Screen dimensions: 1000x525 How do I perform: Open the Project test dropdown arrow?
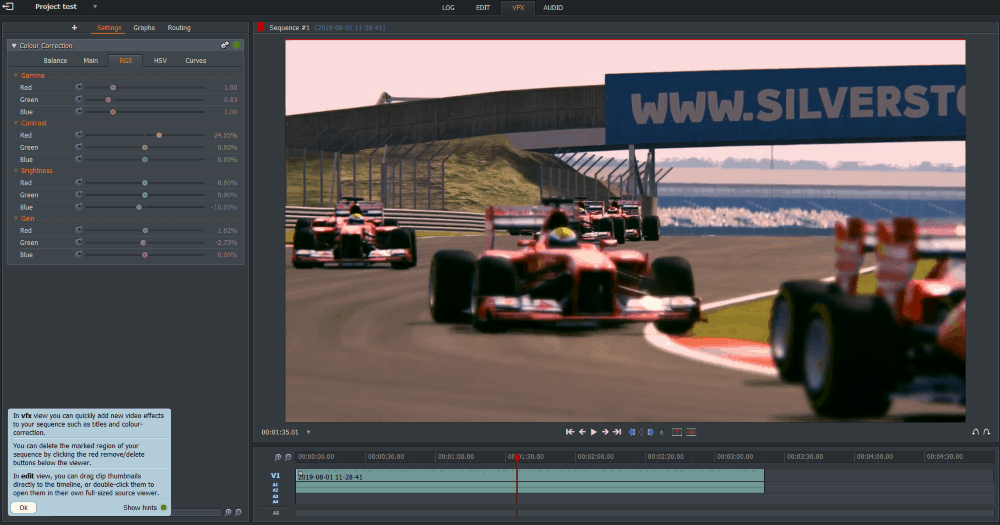coord(95,6)
